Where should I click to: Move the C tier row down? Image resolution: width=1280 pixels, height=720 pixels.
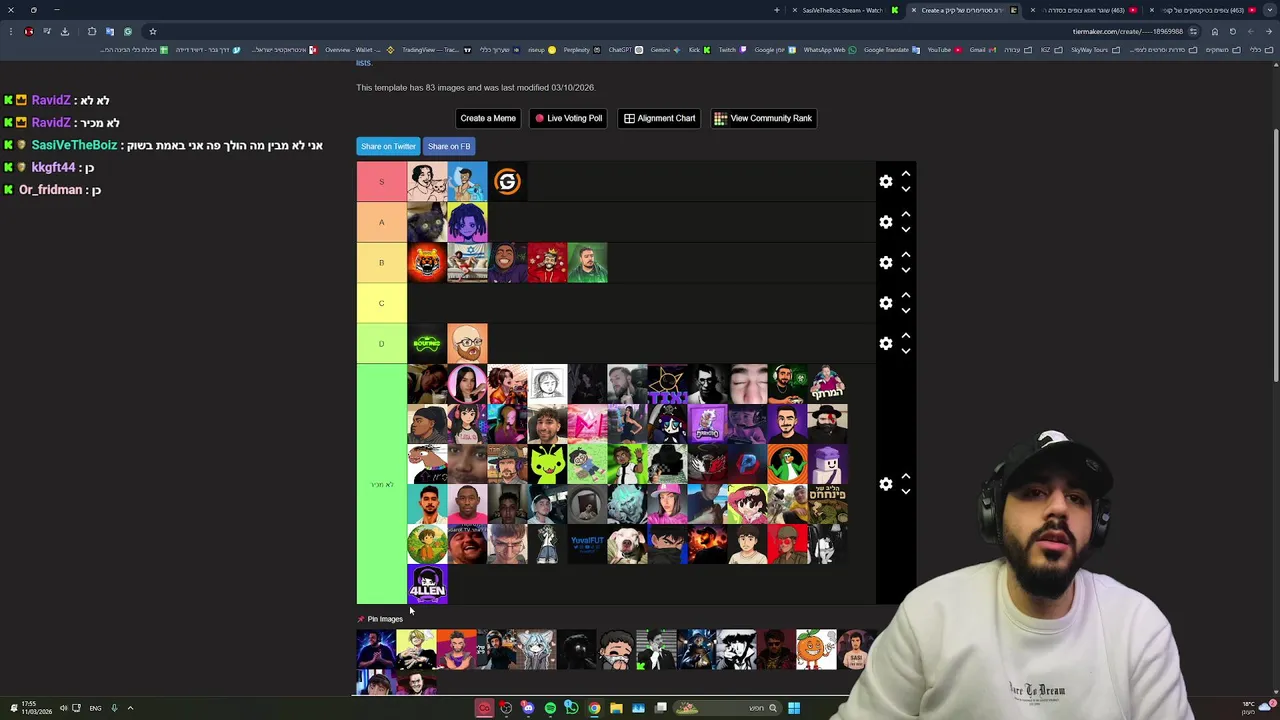(x=906, y=310)
